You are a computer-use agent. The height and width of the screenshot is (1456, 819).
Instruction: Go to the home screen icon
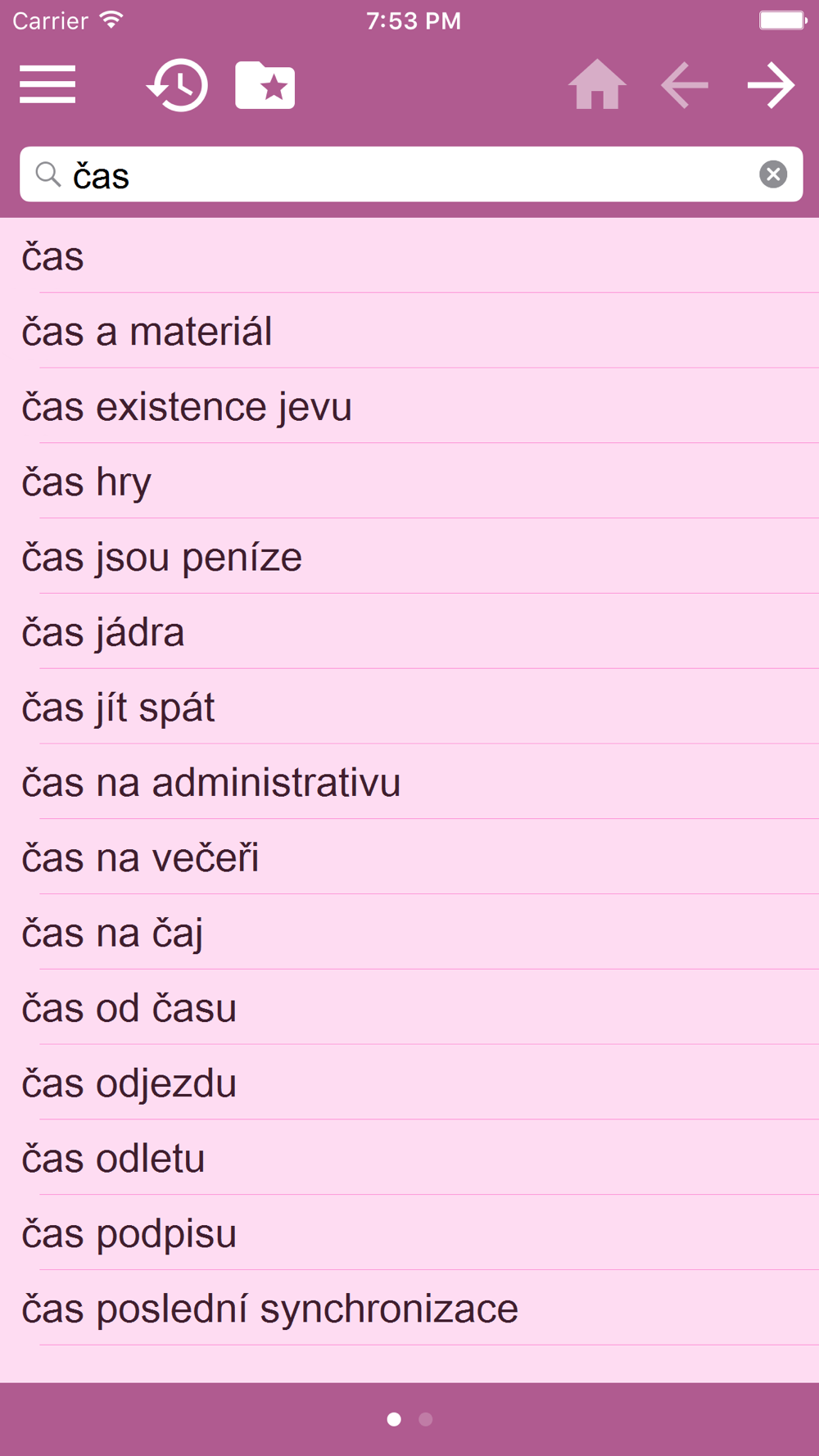coord(597,84)
